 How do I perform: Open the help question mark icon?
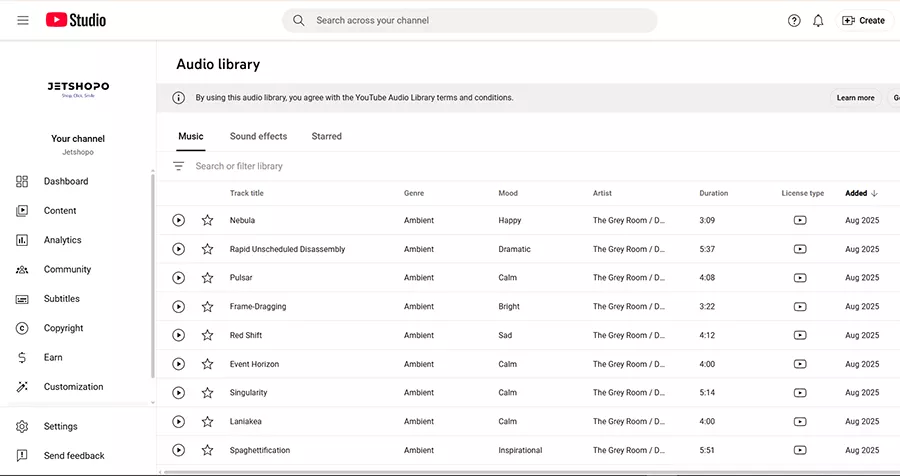pyautogui.click(x=794, y=21)
